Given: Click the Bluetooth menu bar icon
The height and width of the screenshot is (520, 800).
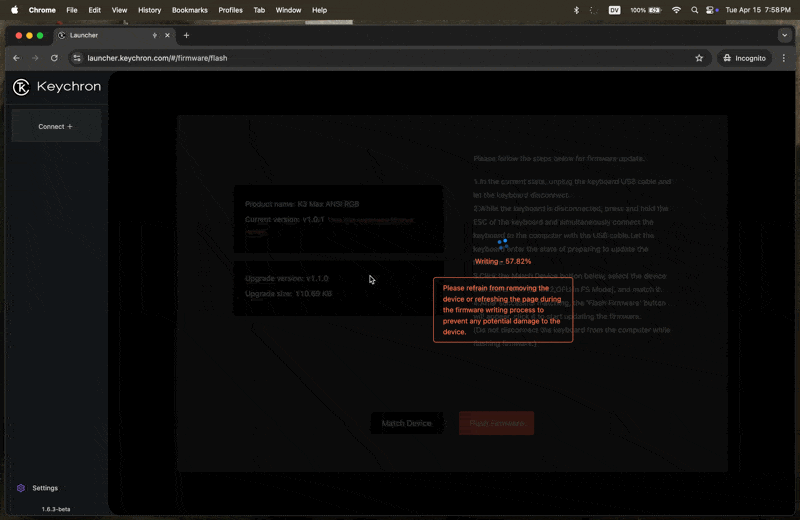Looking at the screenshot, I should pyautogui.click(x=576, y=10).
